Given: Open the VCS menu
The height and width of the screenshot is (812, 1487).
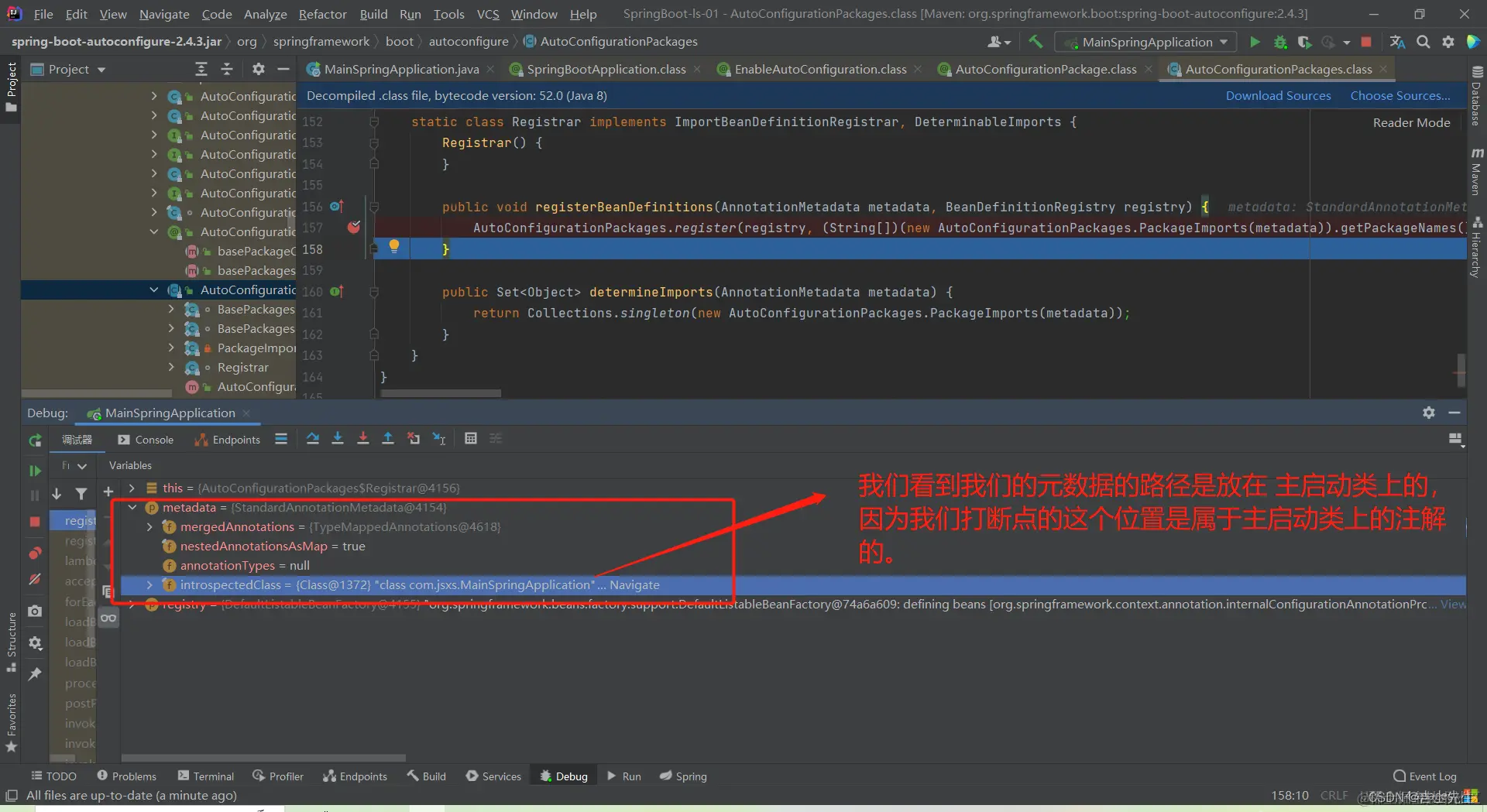Looking at the screenshot, I should point(488,14).
